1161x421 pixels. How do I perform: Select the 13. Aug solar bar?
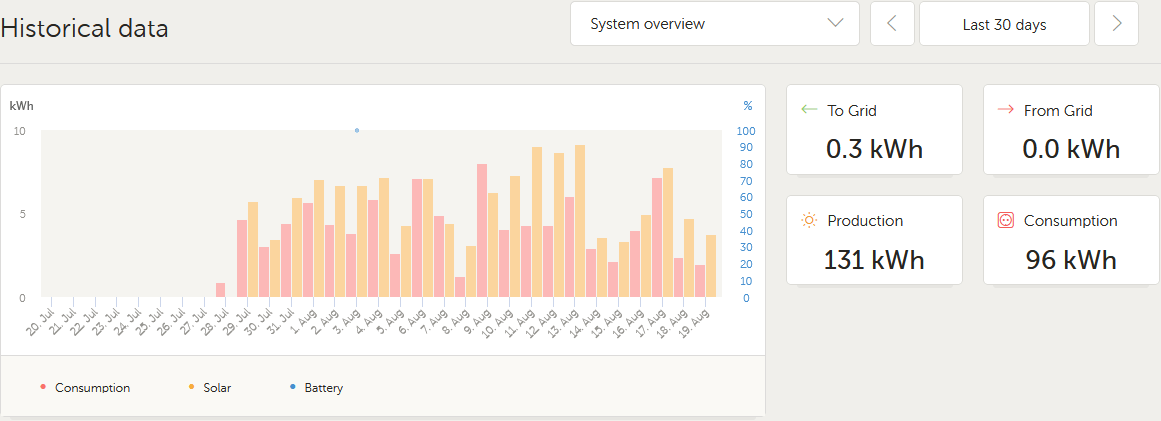coord(580,221)
